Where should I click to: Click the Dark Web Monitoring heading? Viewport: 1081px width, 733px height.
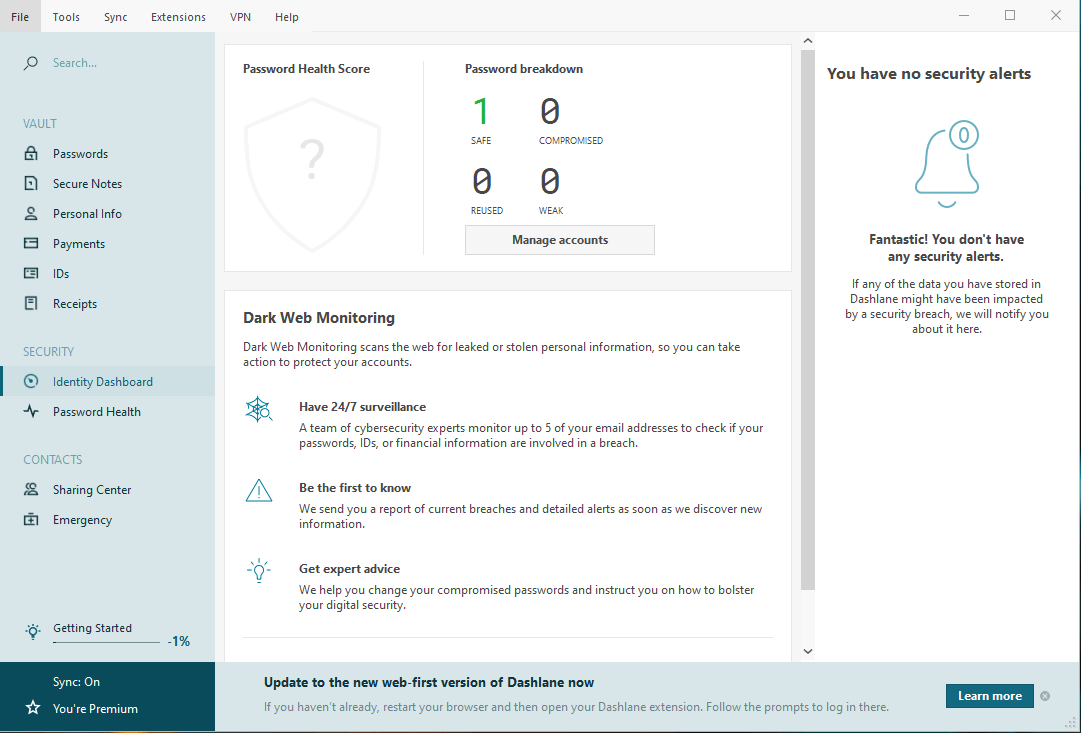[319, 318]
